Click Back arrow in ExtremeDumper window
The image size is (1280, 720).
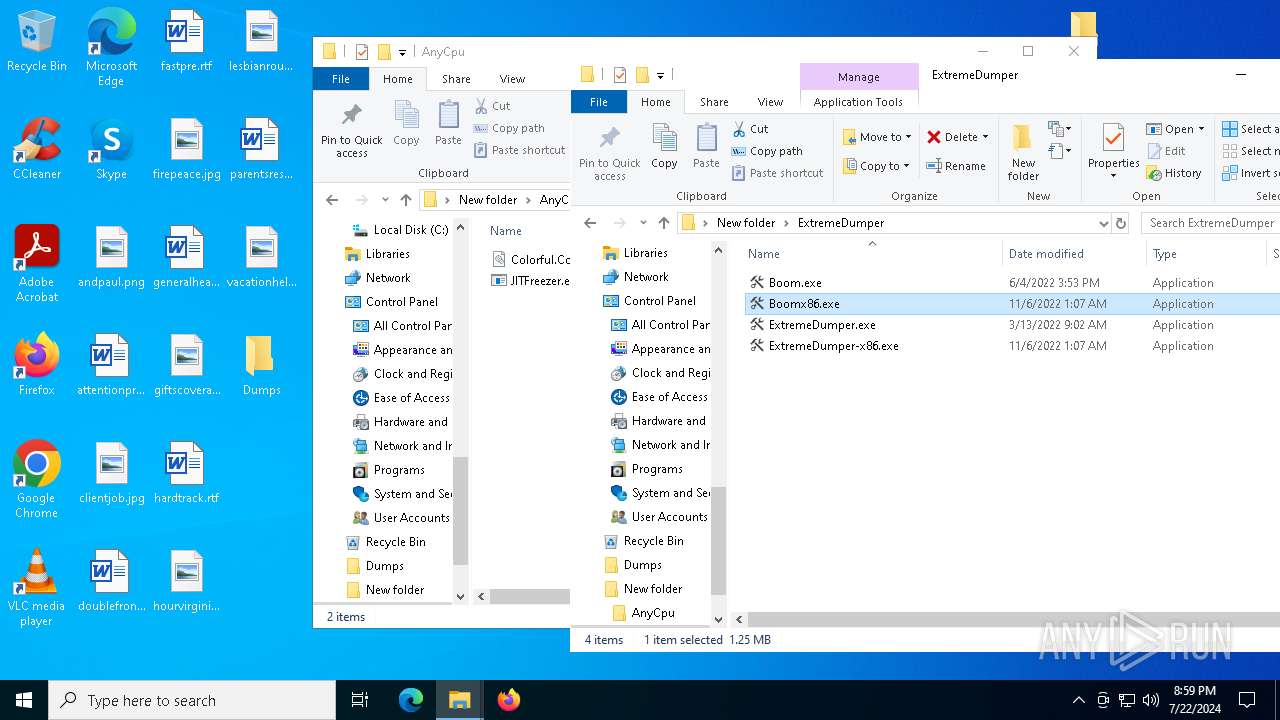click(x=590, y=223)
